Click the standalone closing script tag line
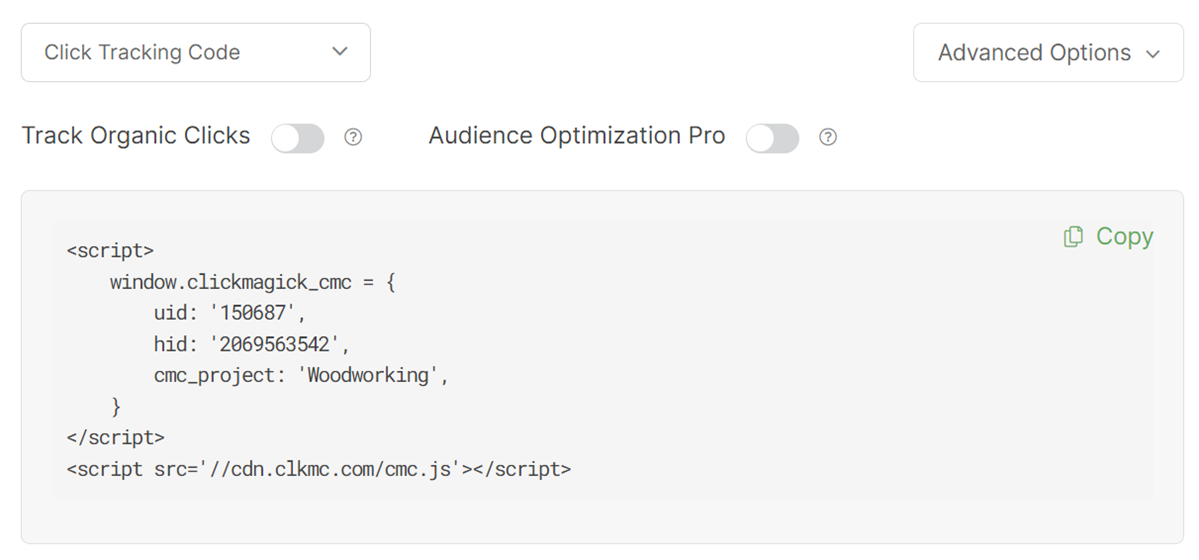Screen dimensions: 1199x560 point(115,437)
